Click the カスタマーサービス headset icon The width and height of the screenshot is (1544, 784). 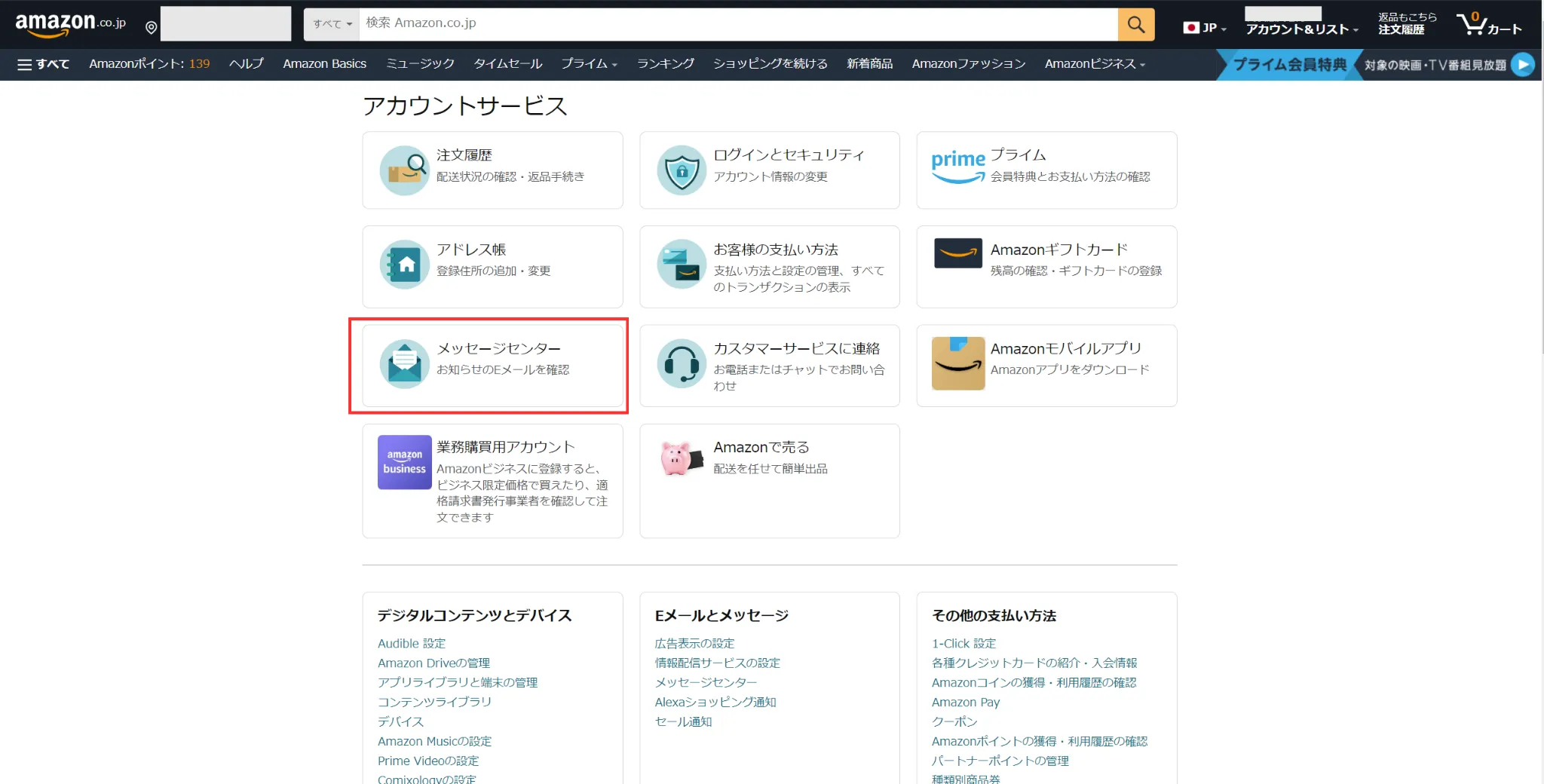pos(682,364)
